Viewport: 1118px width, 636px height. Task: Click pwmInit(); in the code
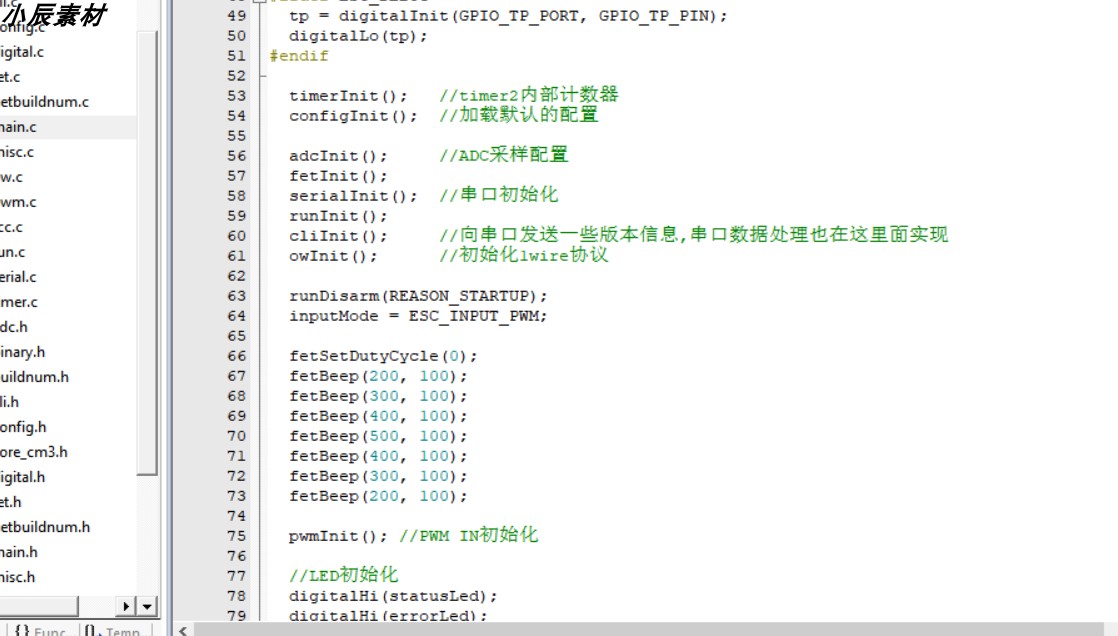click(338, 535)
